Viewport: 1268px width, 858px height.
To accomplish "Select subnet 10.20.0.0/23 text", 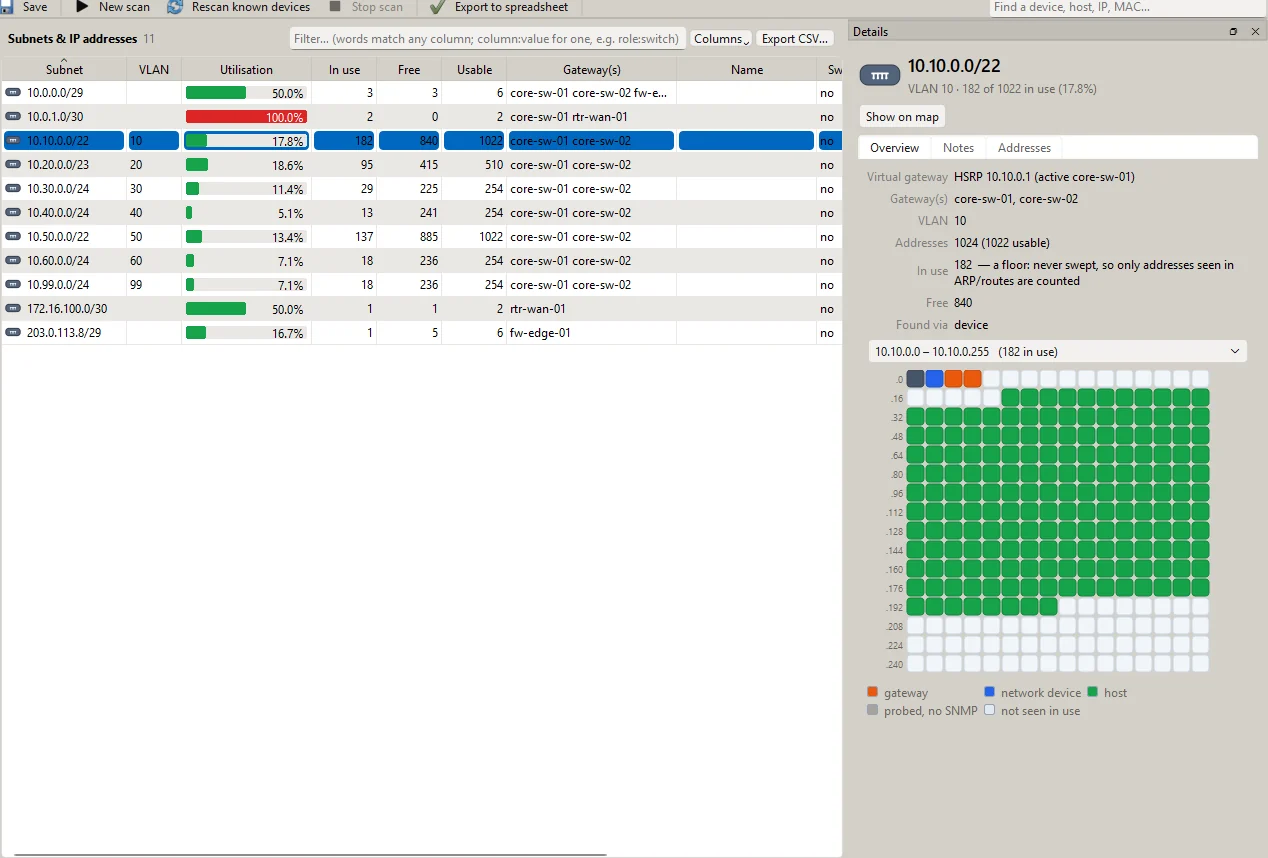I will tap(58, 165).
